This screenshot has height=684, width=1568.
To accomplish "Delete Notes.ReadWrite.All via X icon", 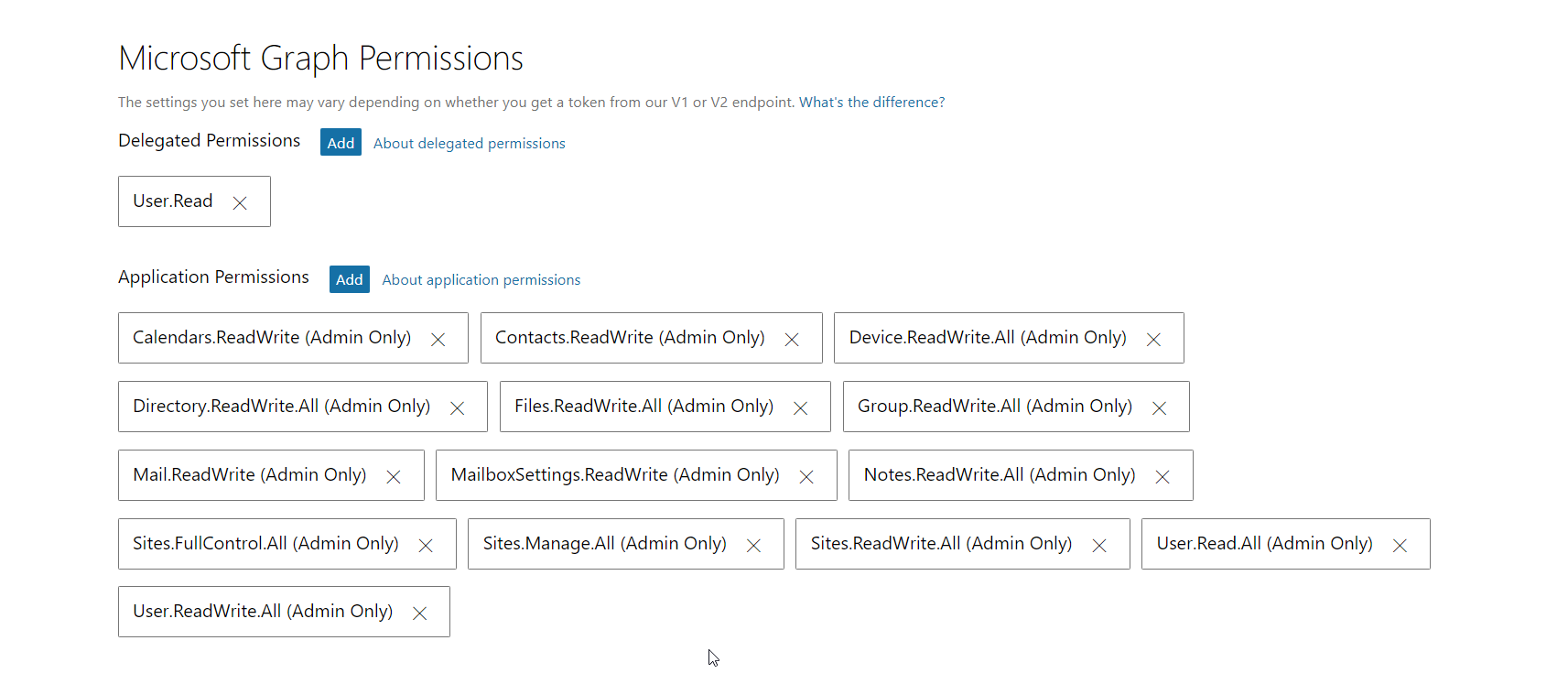I will 1162,477.
